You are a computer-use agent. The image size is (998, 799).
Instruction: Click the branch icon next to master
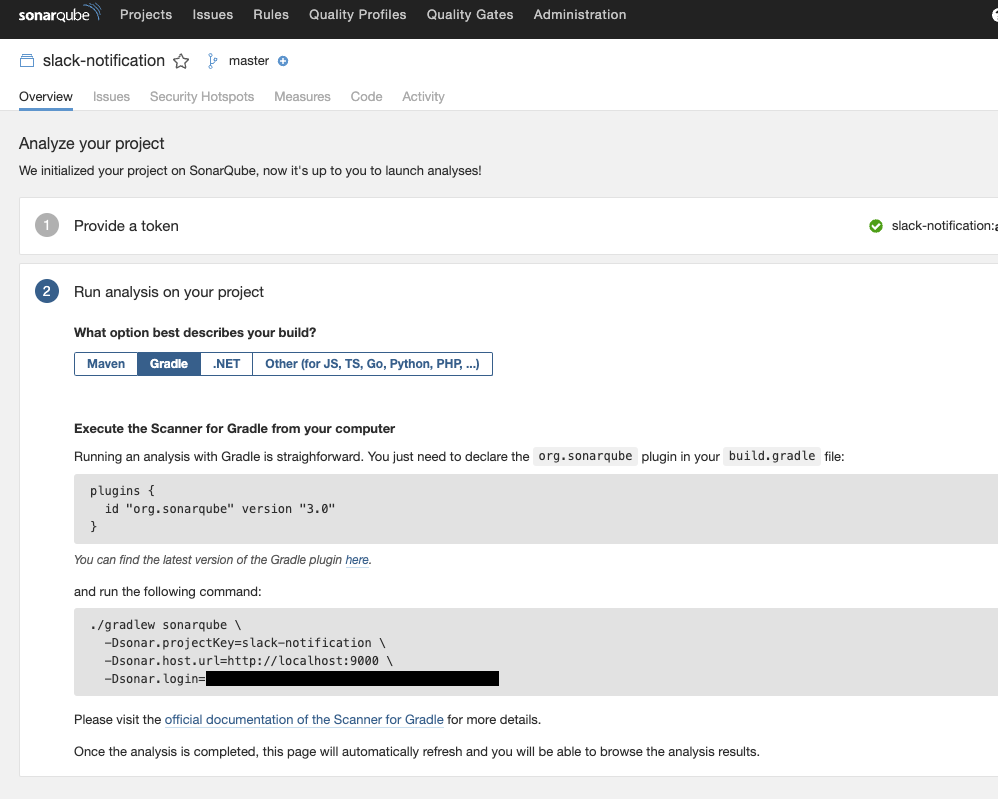click(x=213, y=60)
